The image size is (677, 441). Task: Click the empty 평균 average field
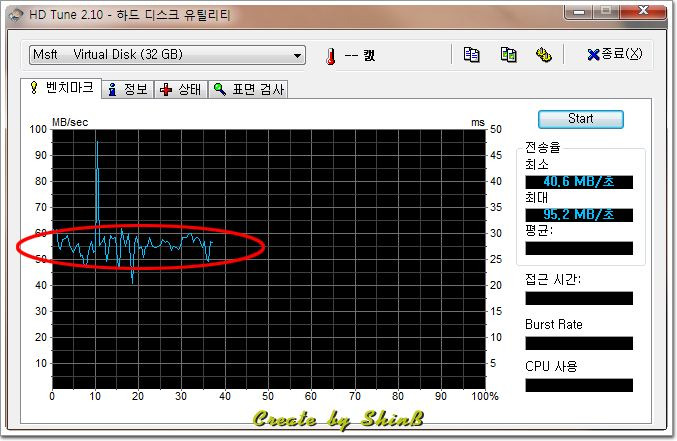[x=579, y=248]
